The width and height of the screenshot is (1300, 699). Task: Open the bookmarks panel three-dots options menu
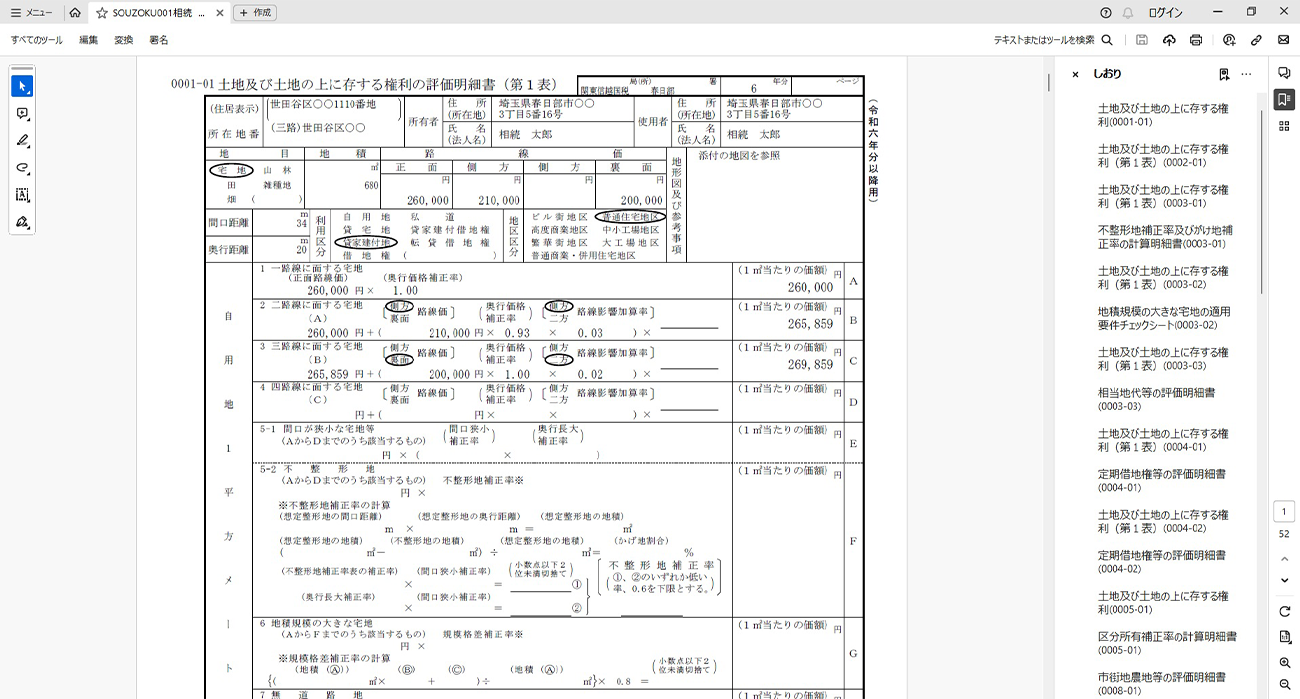tap(1246, 74)
